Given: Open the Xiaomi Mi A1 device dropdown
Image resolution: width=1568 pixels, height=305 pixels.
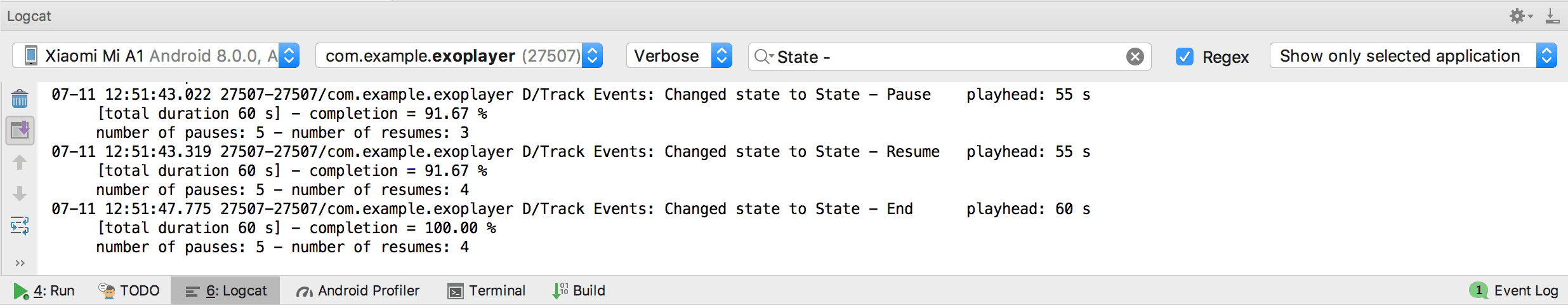Looking at the screenshot, I should pos(155,56).
